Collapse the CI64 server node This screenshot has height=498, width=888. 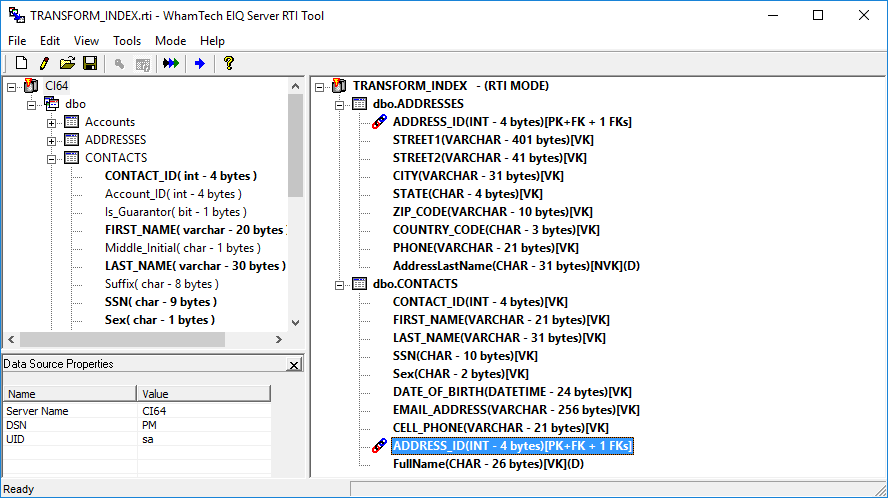pyautogui.click(x=11, y=87)
